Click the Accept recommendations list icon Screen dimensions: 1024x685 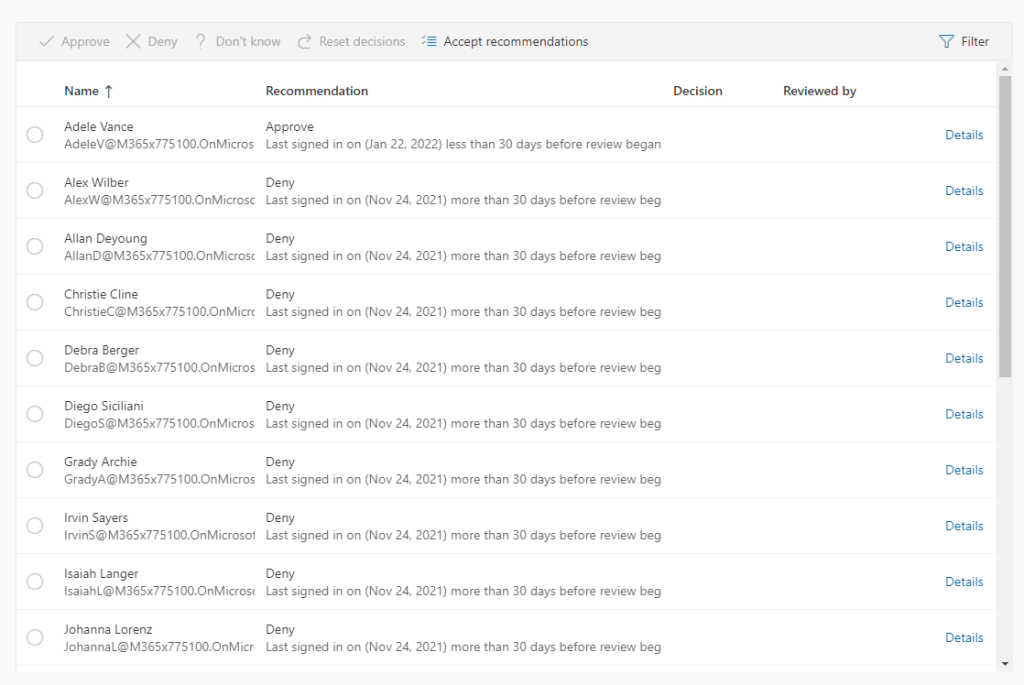(x=429, y=42)
